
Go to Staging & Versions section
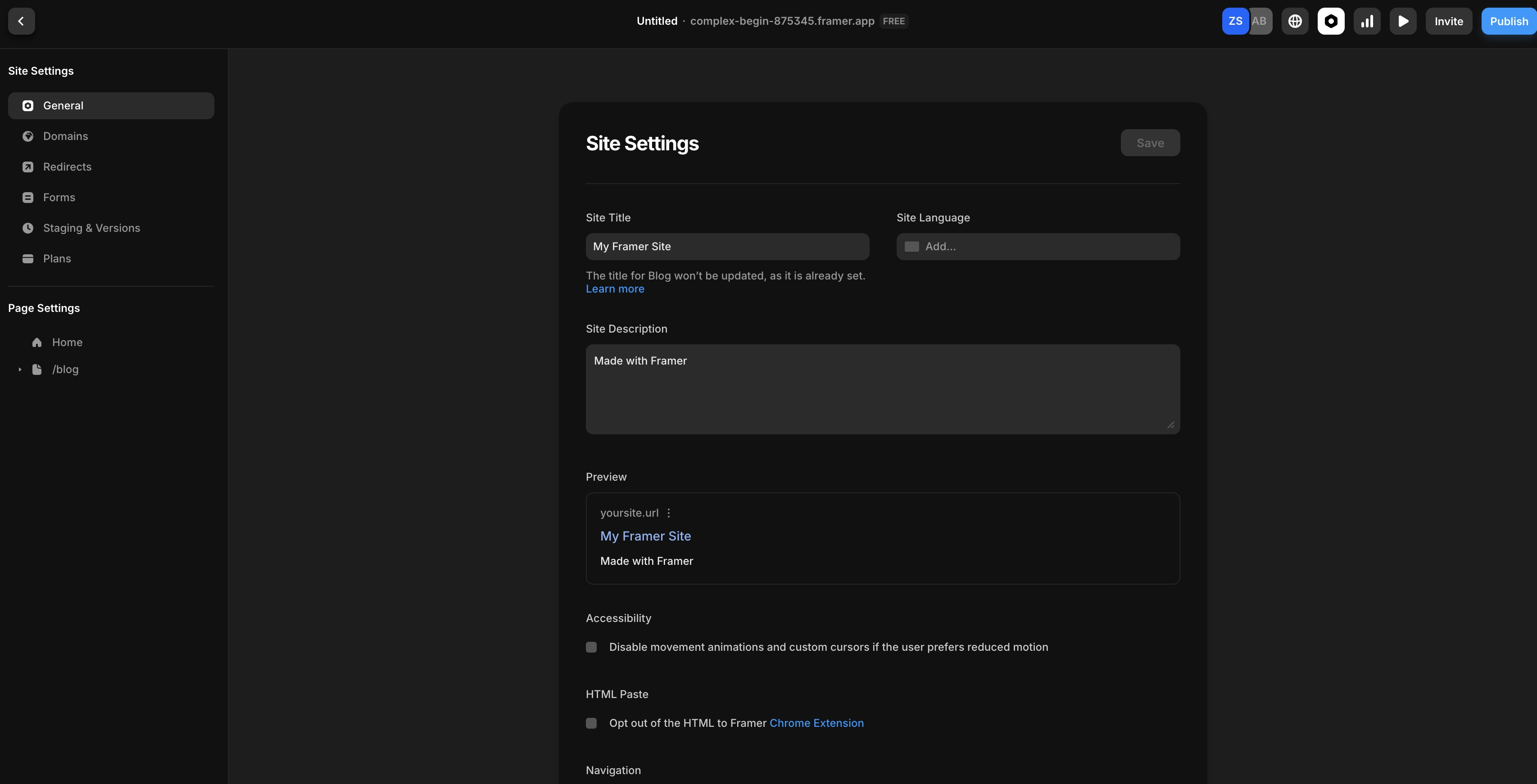[91, 228]
